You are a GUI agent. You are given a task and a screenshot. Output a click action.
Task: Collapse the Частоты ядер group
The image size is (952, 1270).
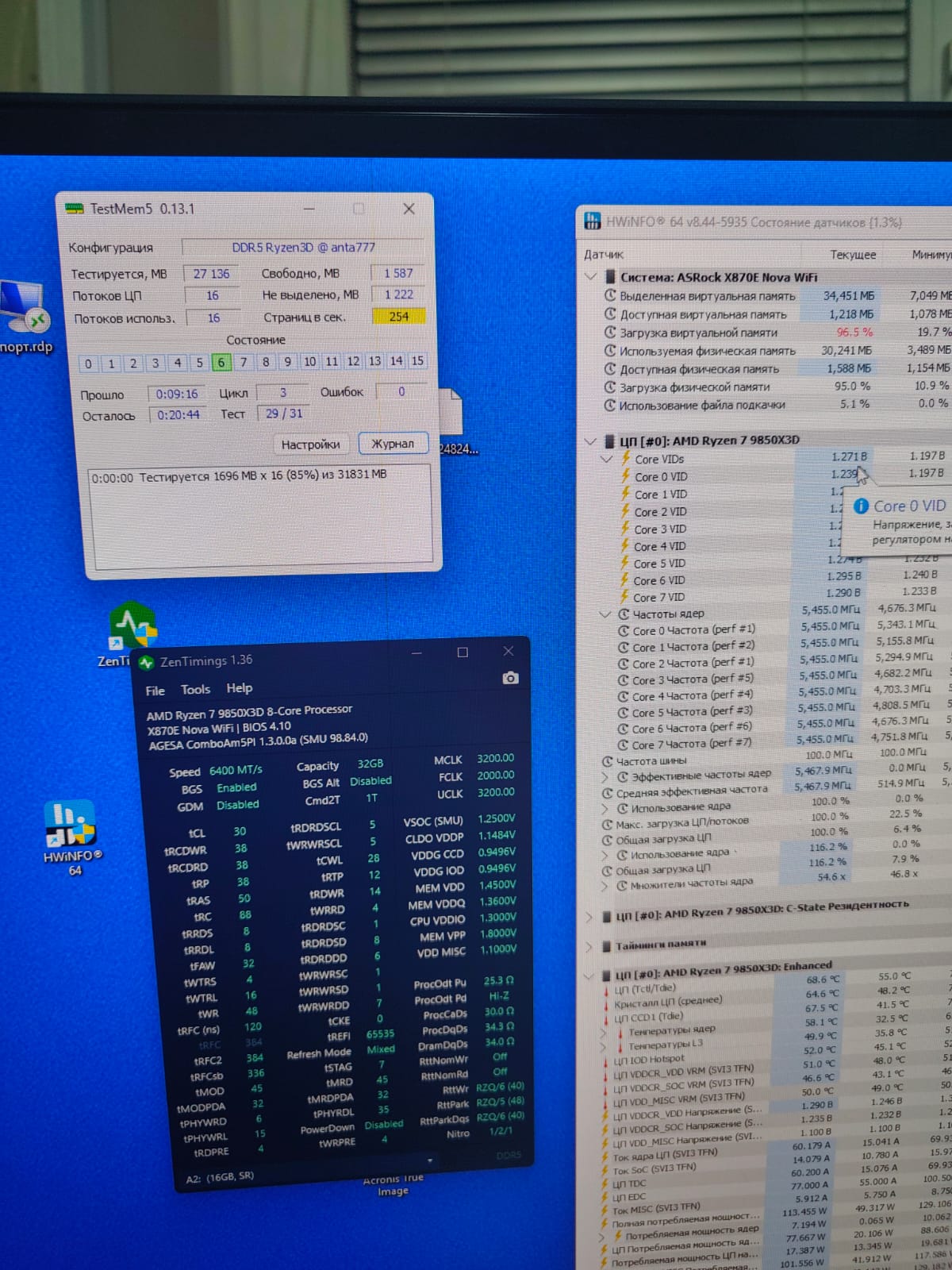[x=605, y=614]
